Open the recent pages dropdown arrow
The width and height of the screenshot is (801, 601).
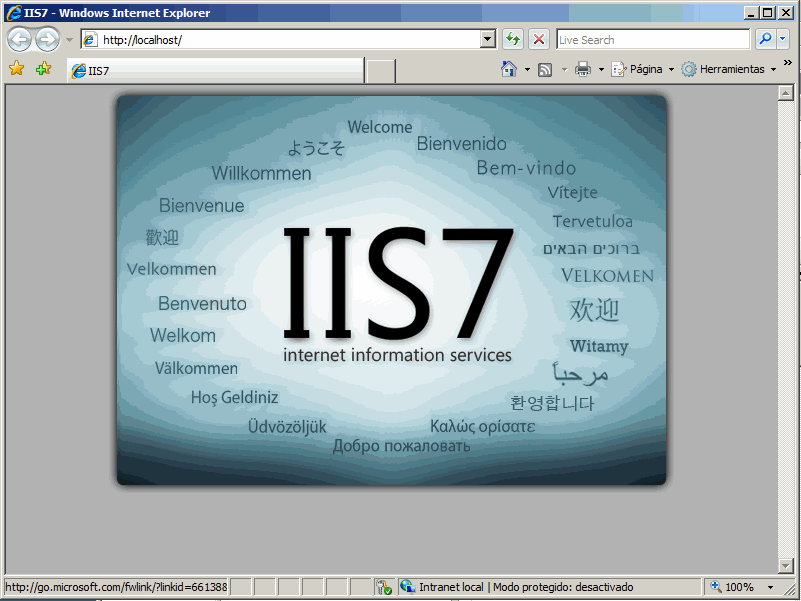tap(69, 39)
